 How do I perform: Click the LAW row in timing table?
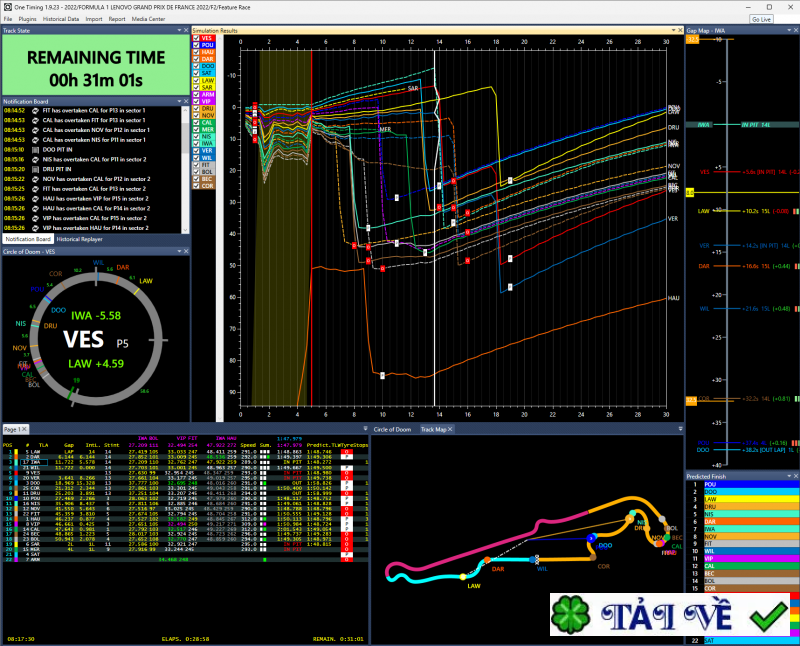coord(185,452)
